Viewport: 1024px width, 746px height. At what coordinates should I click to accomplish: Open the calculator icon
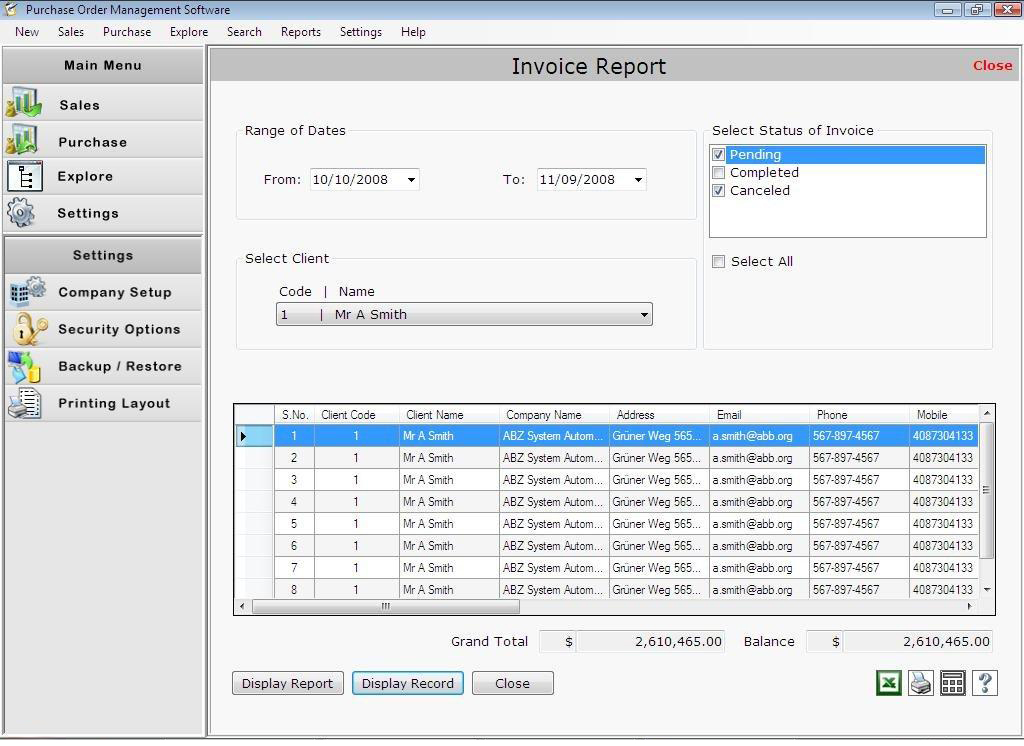pos(952,683)
